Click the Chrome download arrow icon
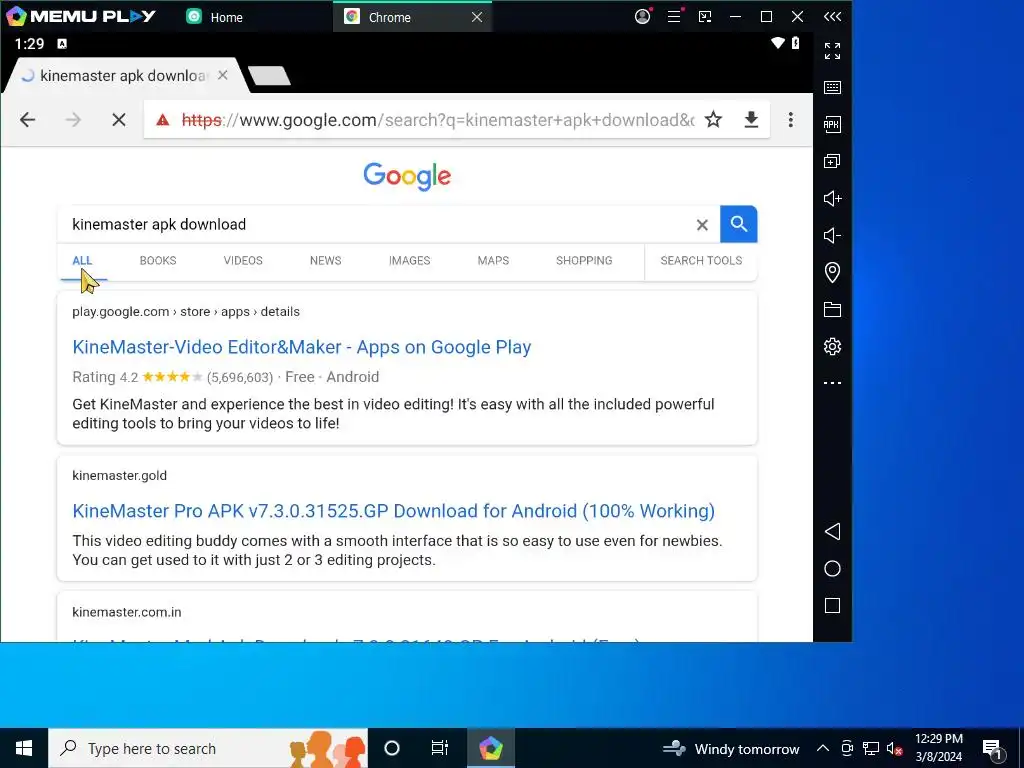This screenshot has width=1024, height=768. point(751,120)
